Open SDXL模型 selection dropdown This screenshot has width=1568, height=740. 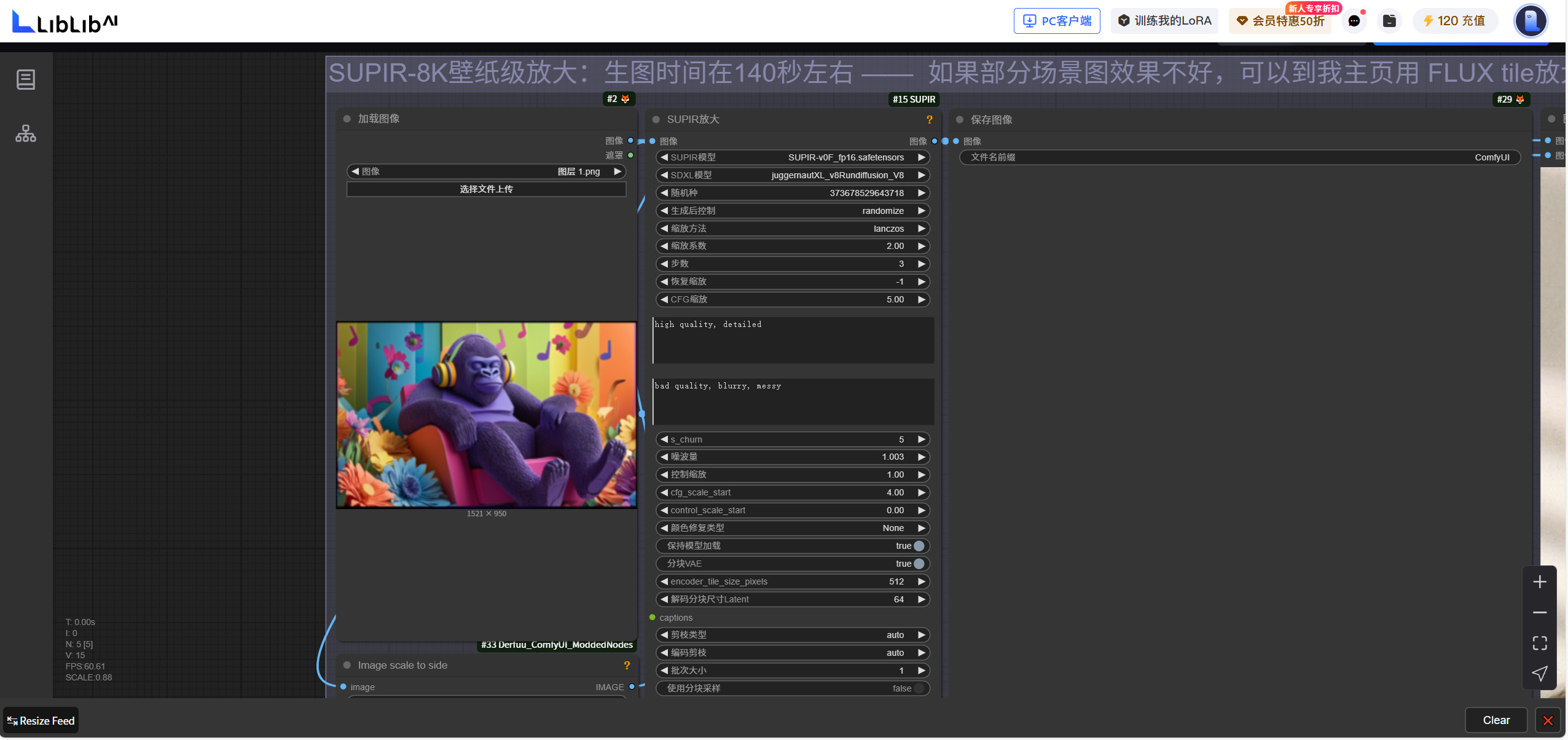(793, 175)
